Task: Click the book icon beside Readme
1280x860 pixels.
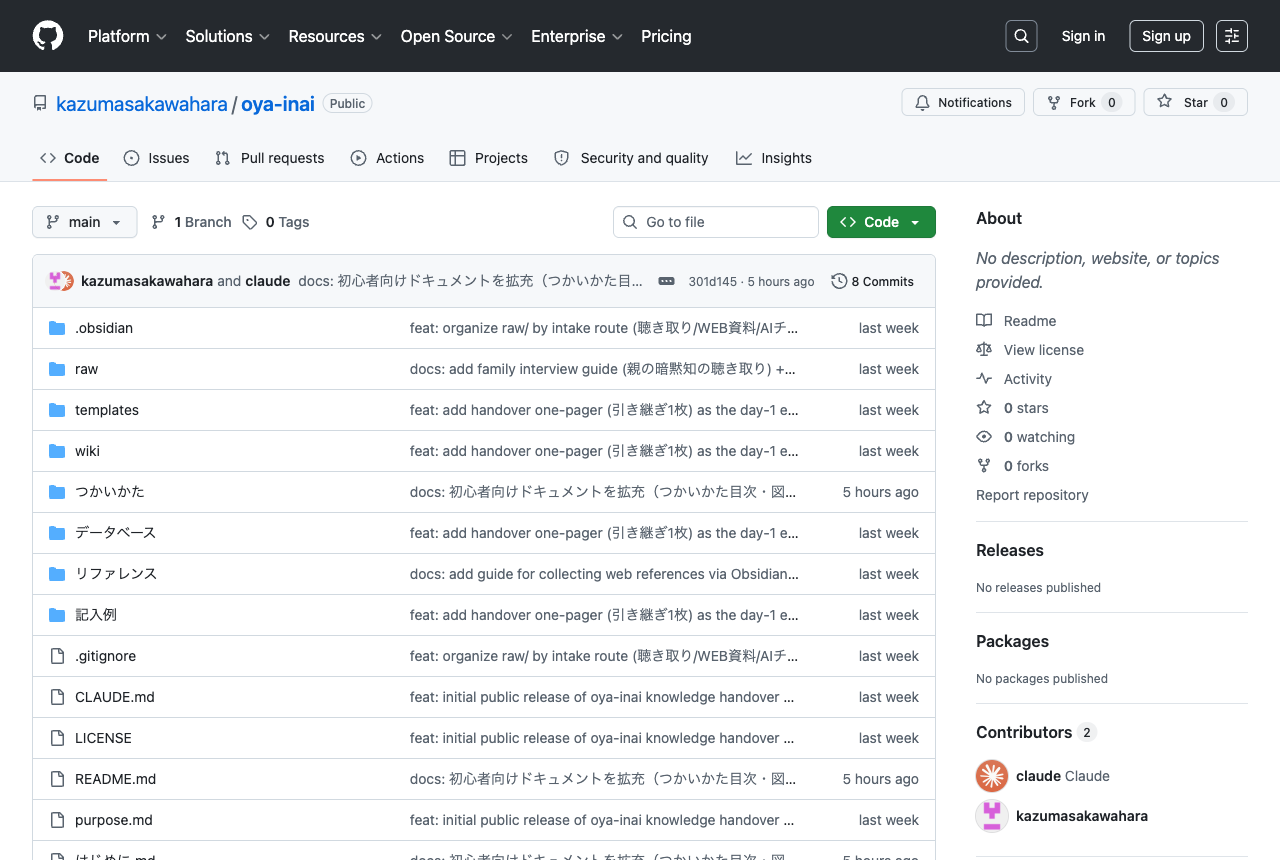Action: tap(984, 321)
